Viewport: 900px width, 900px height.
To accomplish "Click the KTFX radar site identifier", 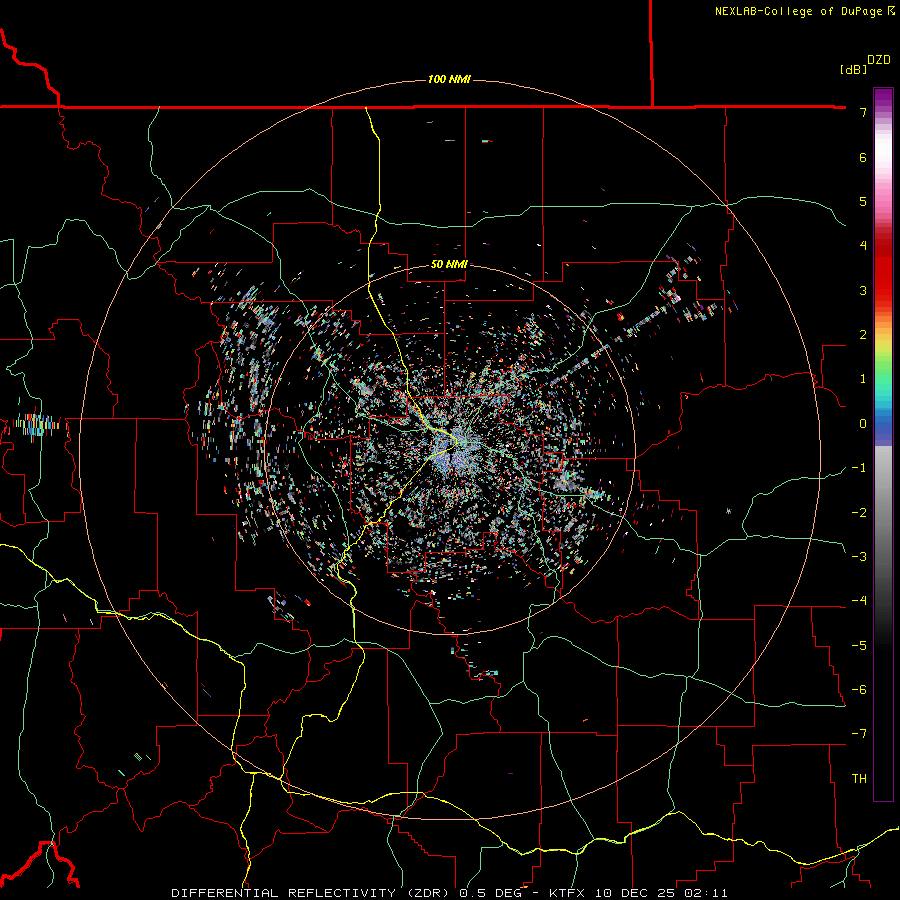I will [x=568, y=893].
